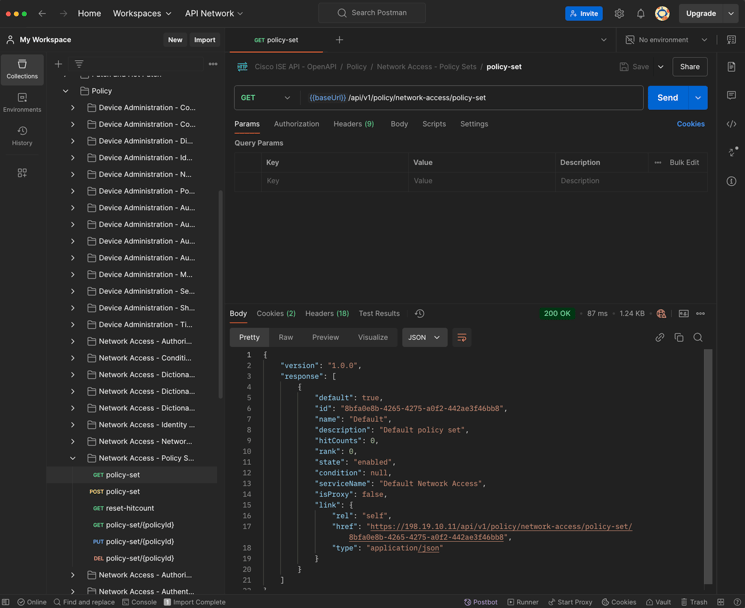The image size is (745, 608).
Task: Open the API Network menu
Action: (x=214, y=13)
